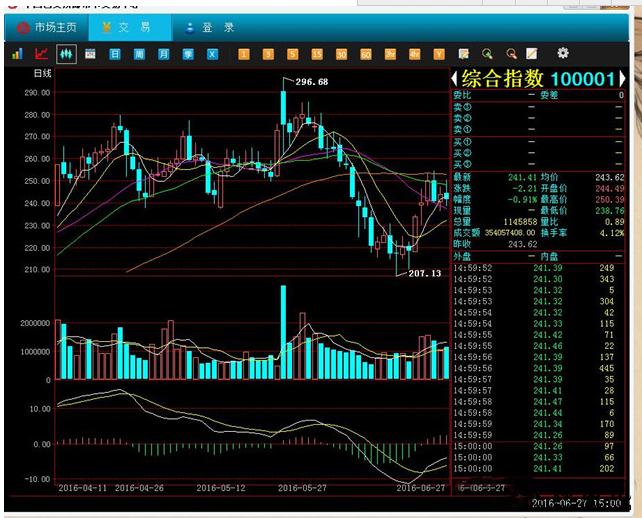
Task: Click the 2016-05-27 date axis label
Action: (x=303, y=488)
